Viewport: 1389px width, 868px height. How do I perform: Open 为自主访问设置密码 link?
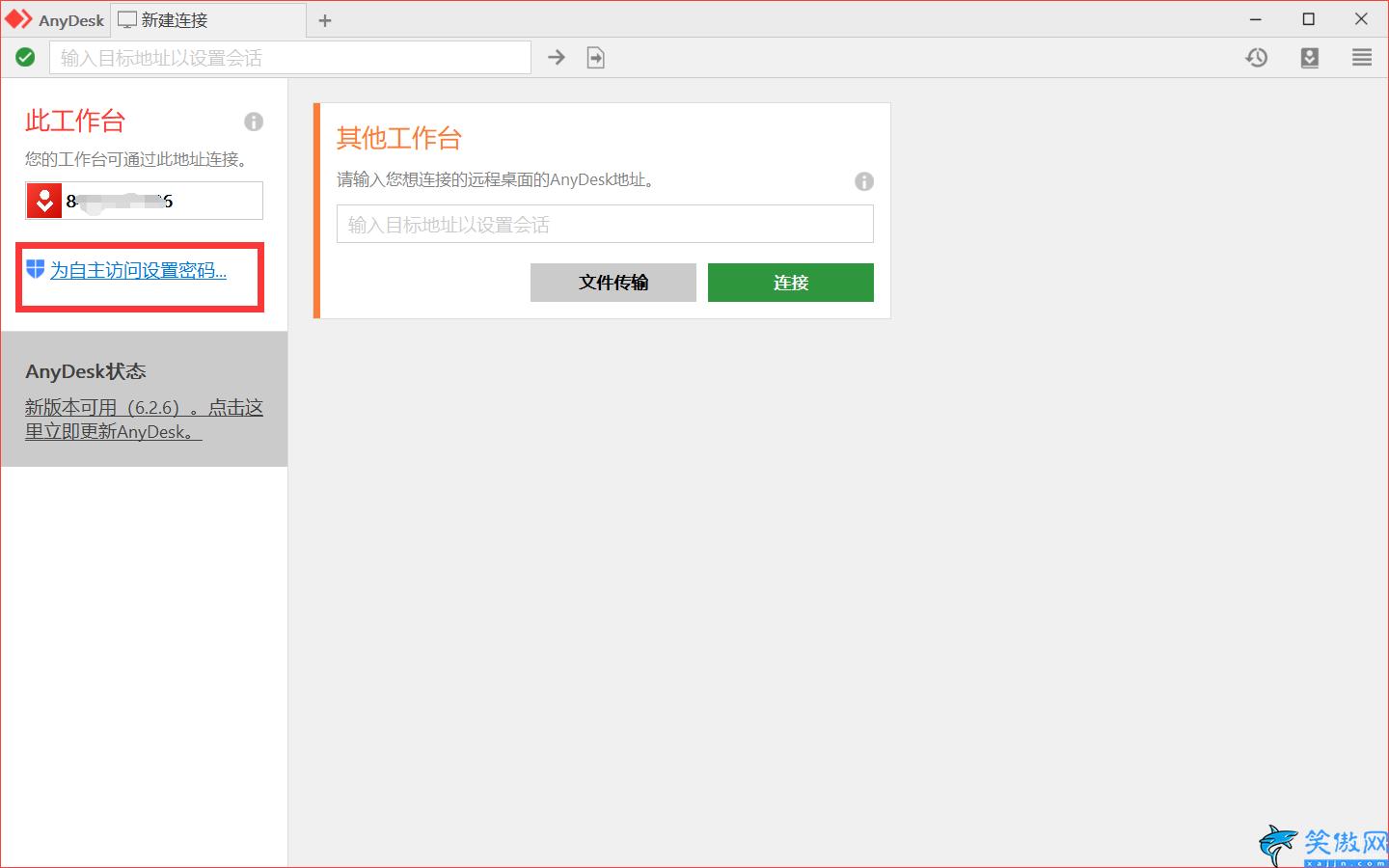pyautogui.click(x=138, y=271)
